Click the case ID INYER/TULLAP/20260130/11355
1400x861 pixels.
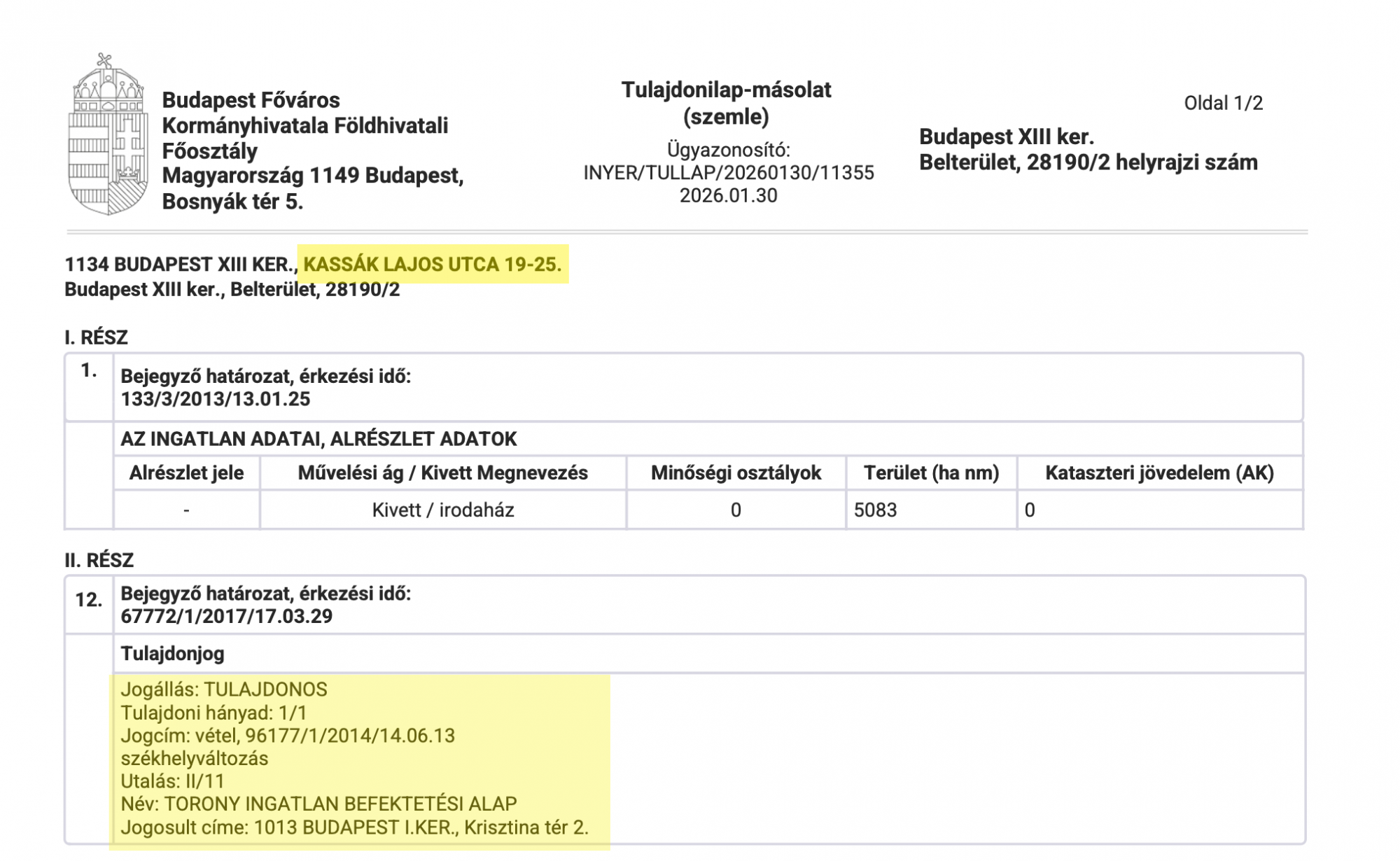(x=729, y=173)
